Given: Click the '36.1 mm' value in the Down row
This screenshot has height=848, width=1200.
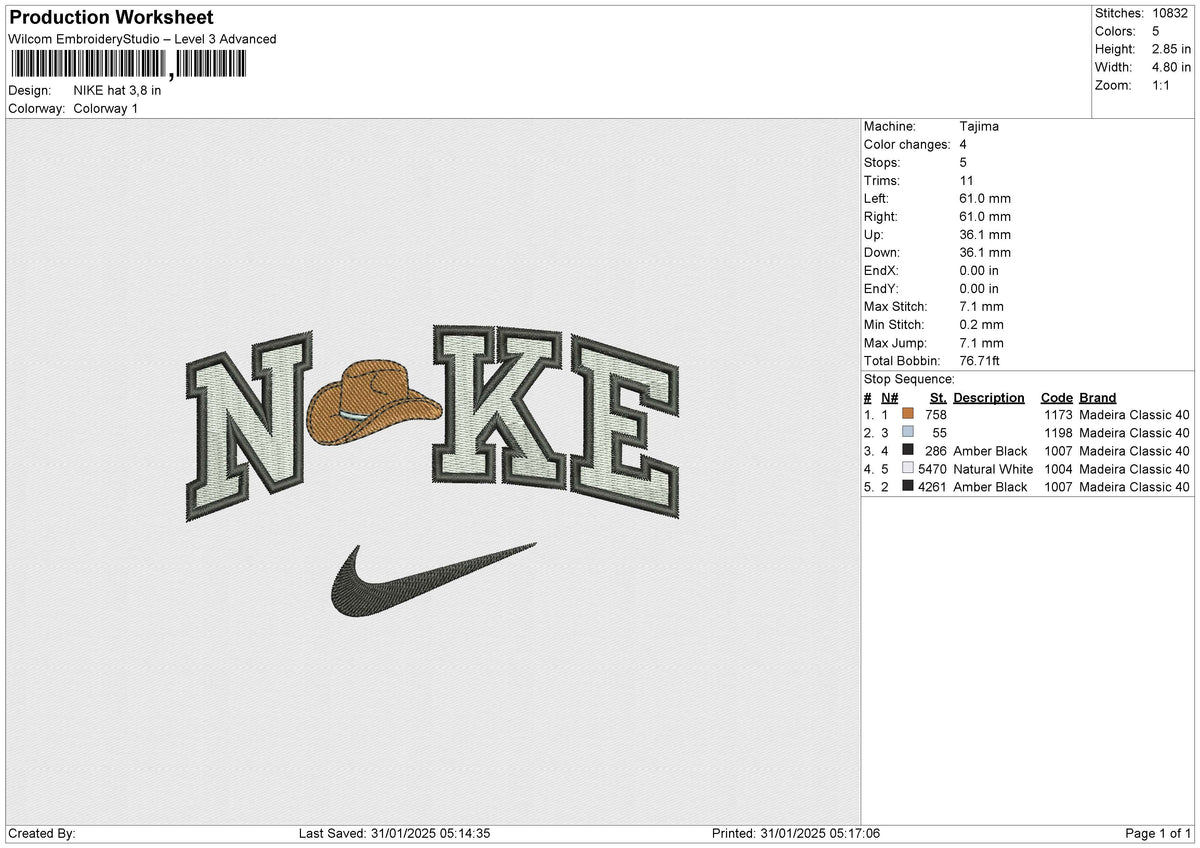Looking at the screenshot, I should pos(985,253).
